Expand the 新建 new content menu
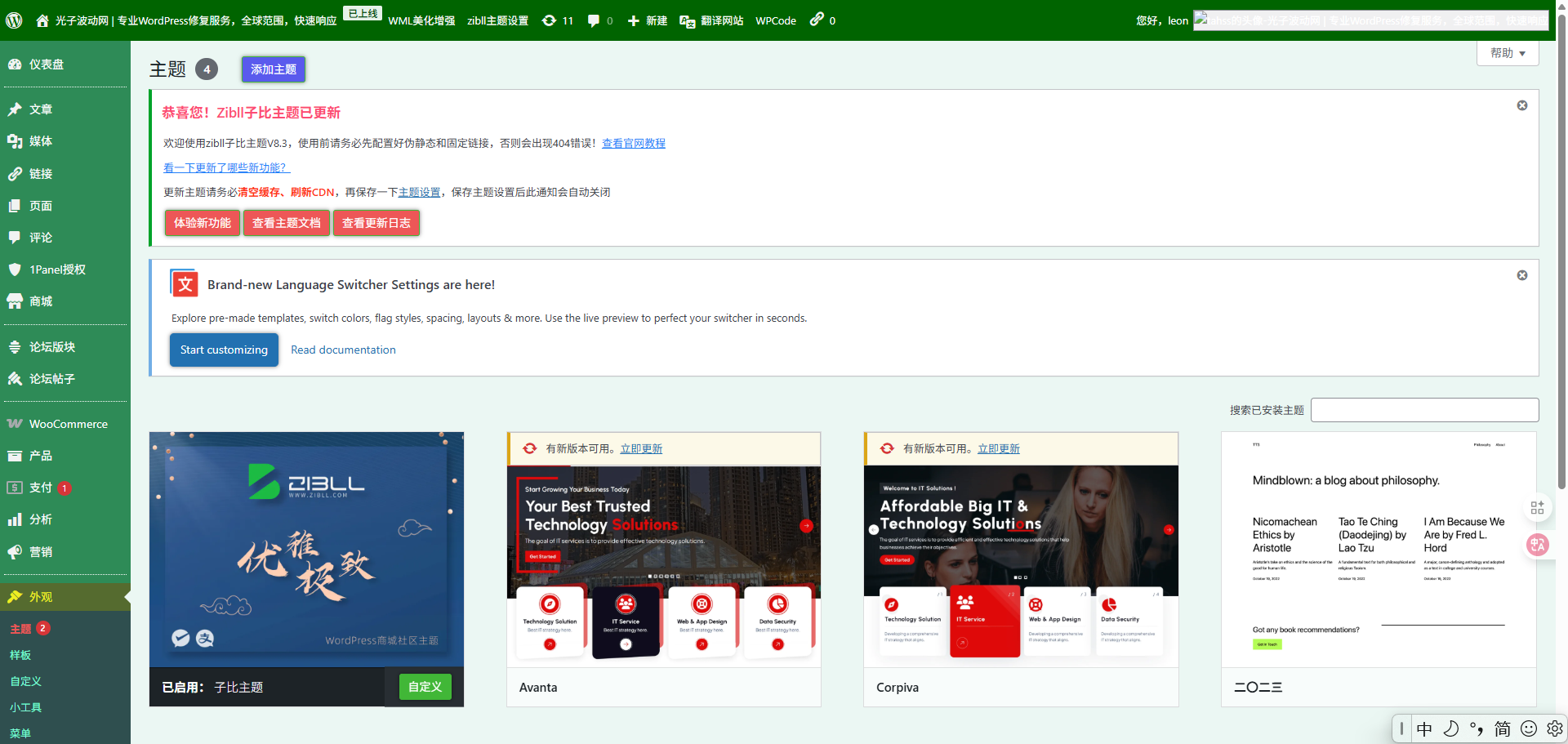 pos(648,20)
